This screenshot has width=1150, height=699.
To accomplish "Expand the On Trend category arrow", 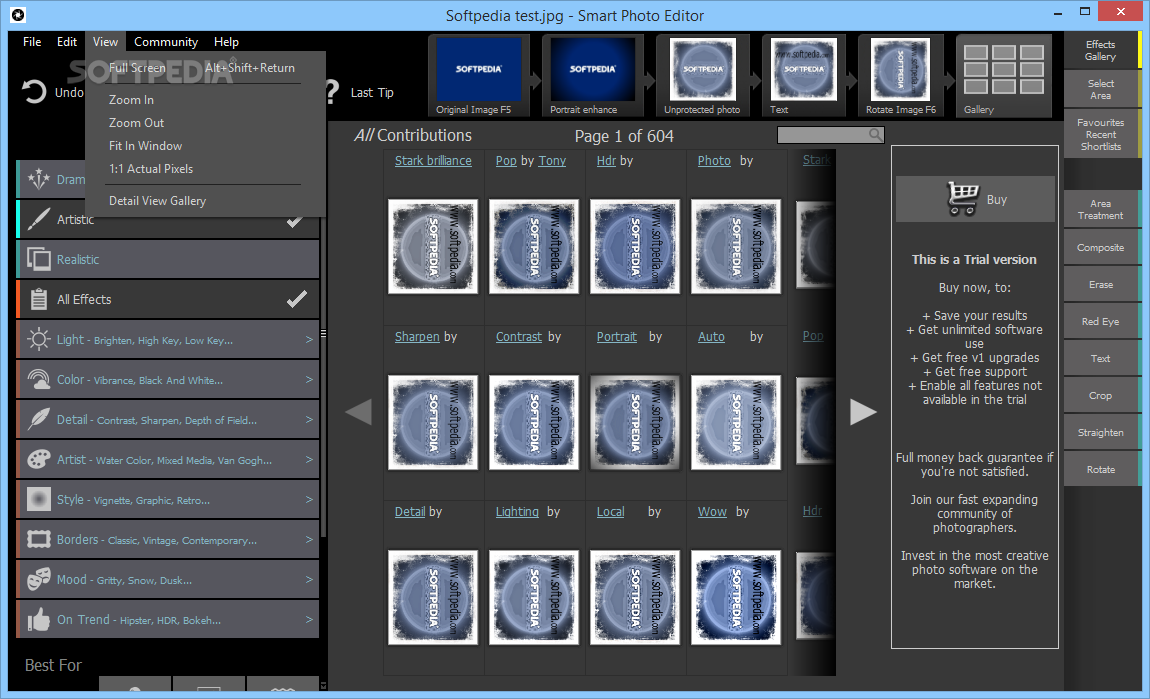I will coord(309,620).
